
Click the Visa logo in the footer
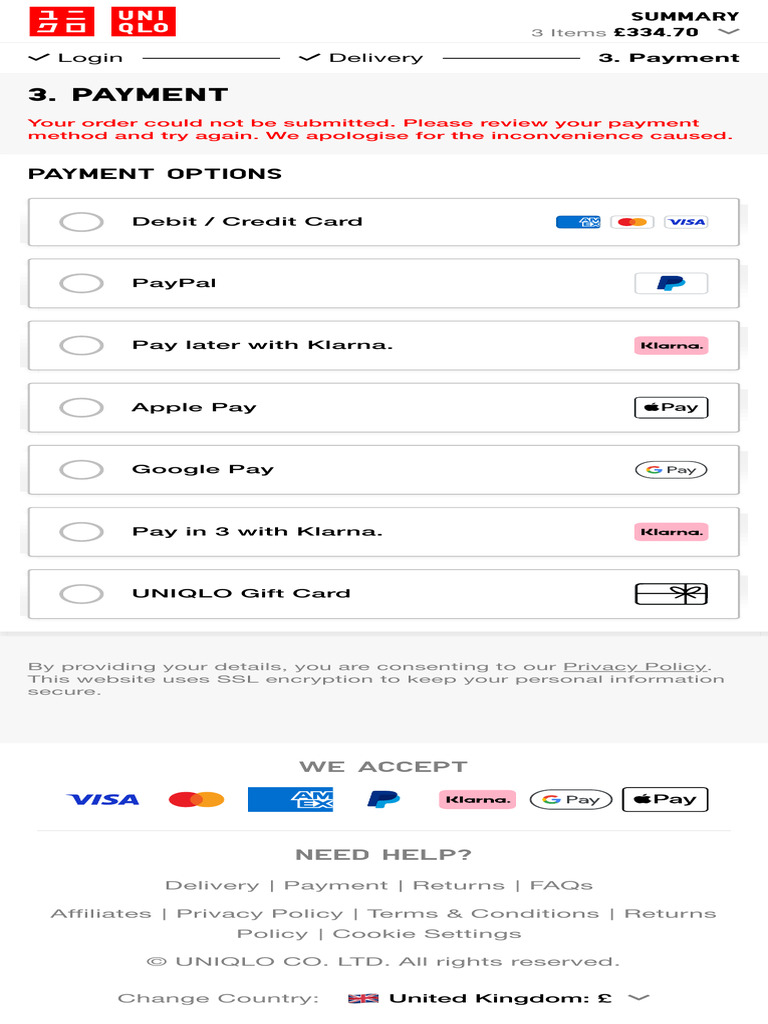pyautogui.click(x=103, y=799)
